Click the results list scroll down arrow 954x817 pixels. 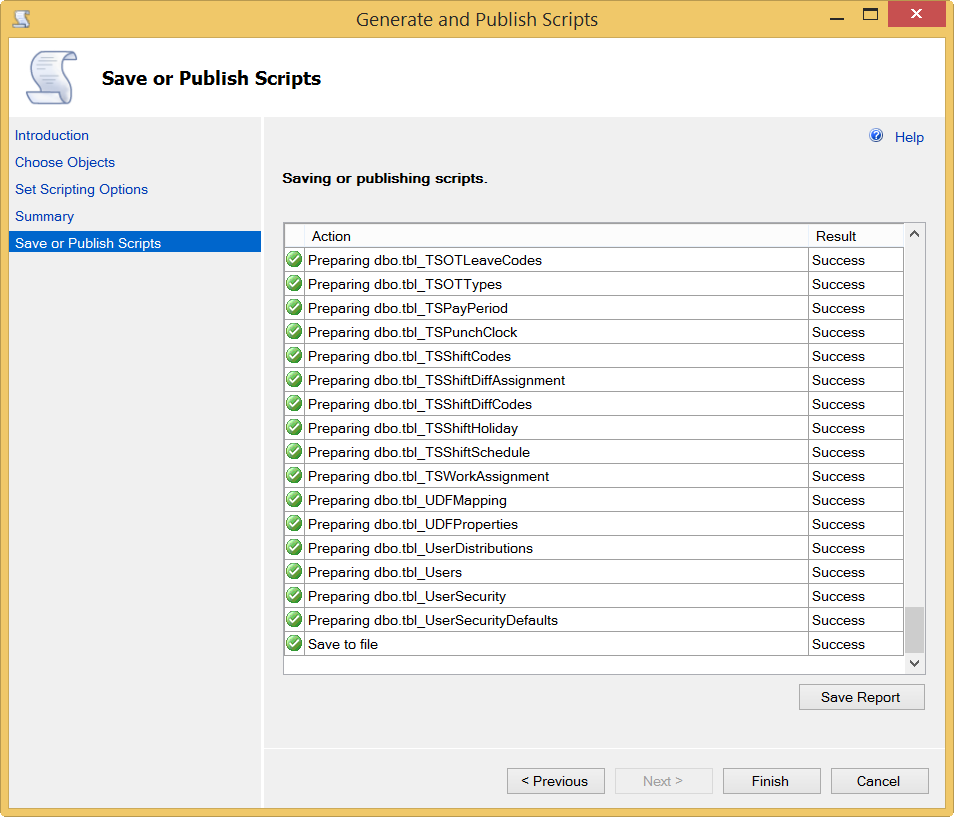click(x=914, y=663)
